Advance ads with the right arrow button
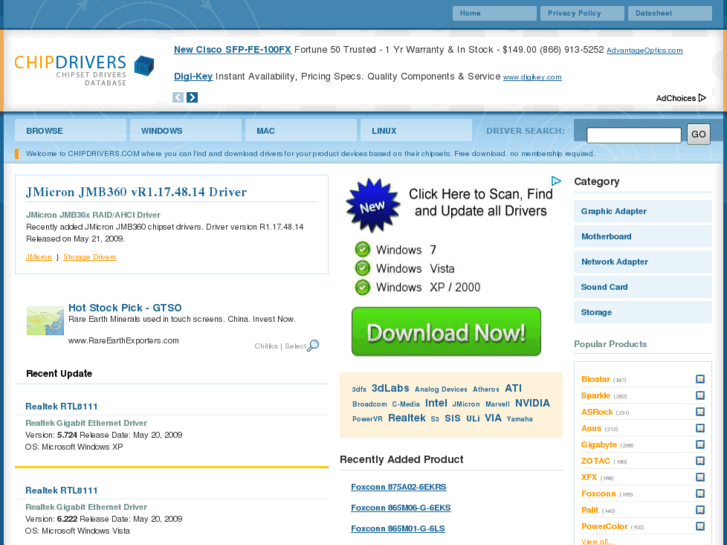The image size is (727, 545). point(192,97)
